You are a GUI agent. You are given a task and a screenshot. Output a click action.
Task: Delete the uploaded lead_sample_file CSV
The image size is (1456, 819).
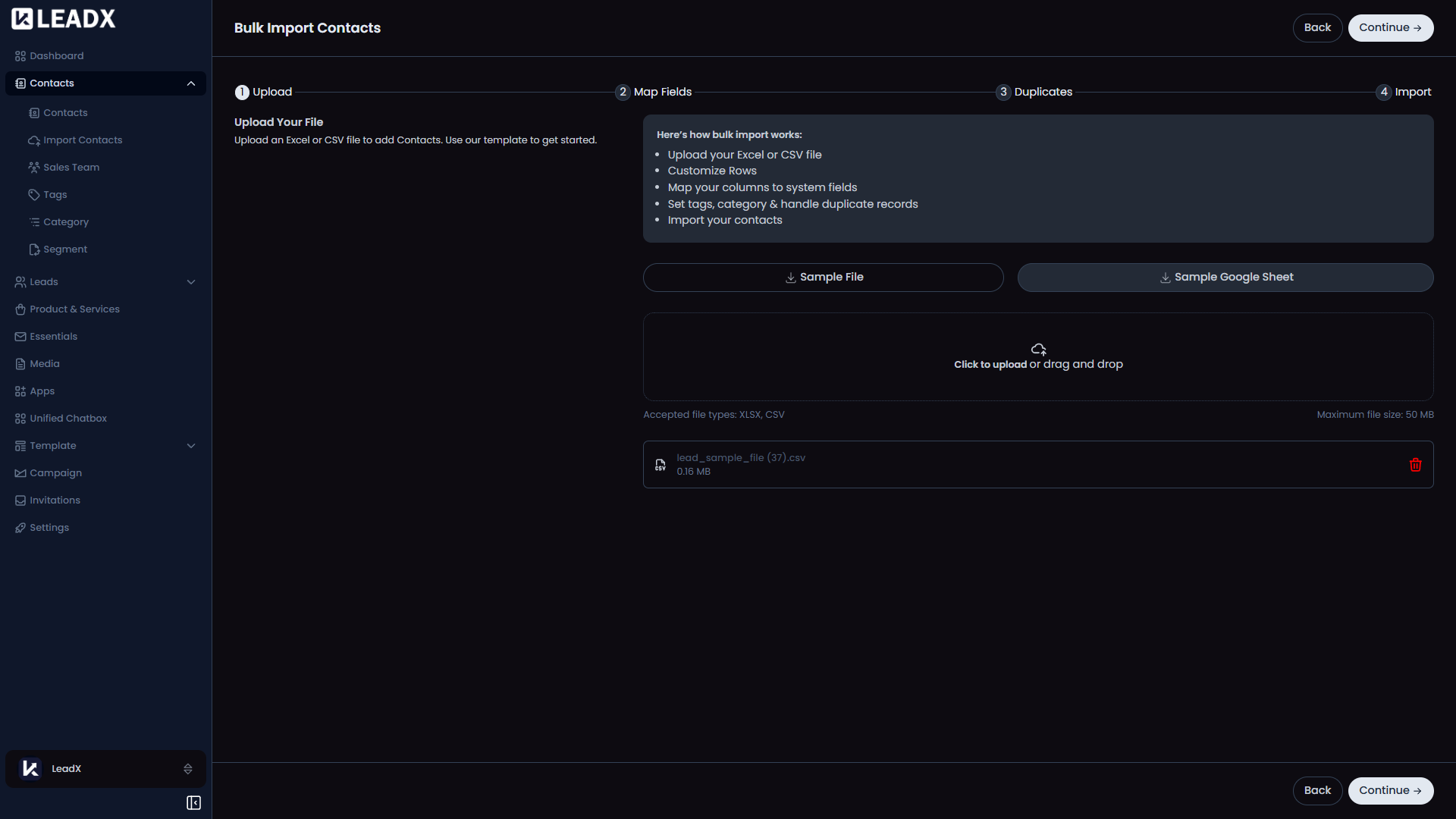pos(1416,464)
